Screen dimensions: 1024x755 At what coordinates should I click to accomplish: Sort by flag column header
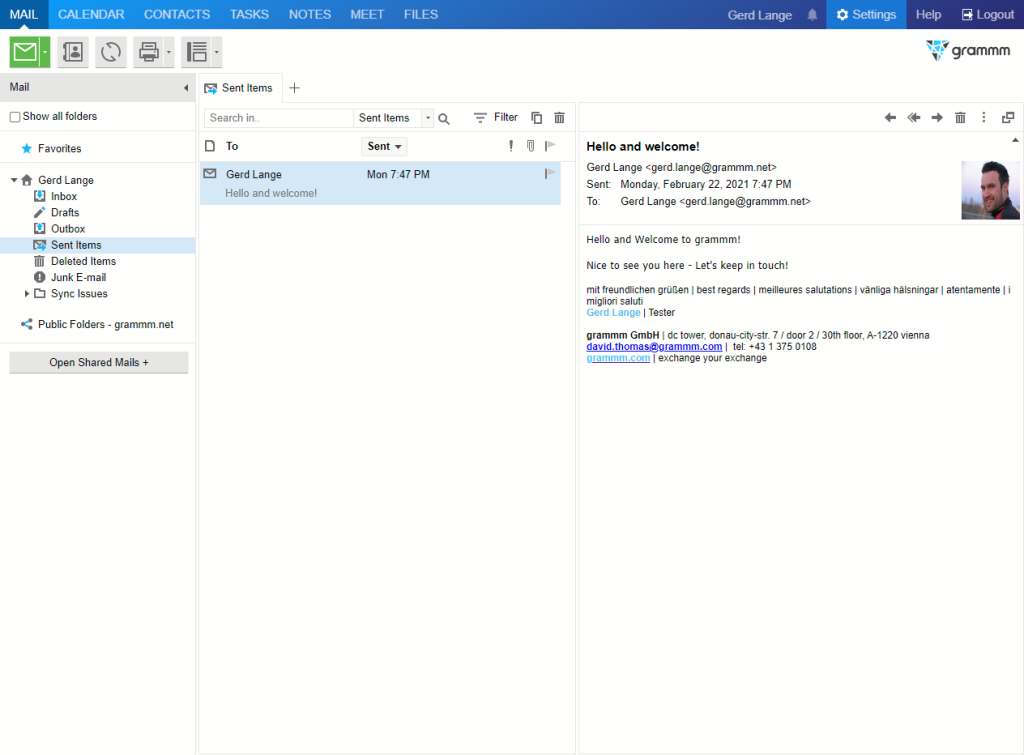(550, 146)
